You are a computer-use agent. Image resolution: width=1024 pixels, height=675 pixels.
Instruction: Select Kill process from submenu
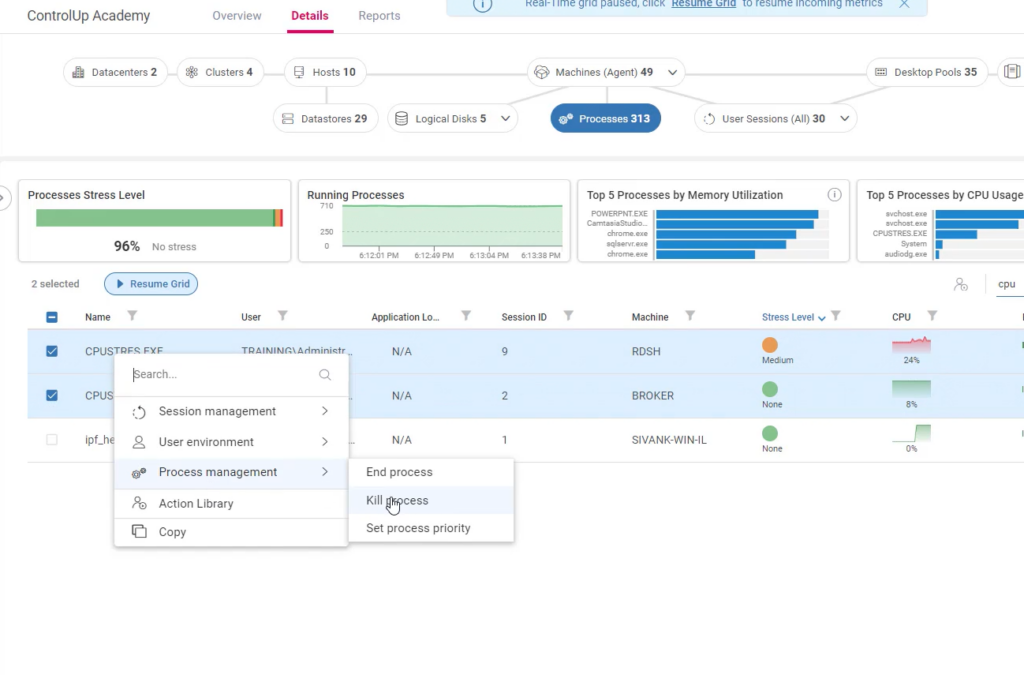[x=397, y=500]
